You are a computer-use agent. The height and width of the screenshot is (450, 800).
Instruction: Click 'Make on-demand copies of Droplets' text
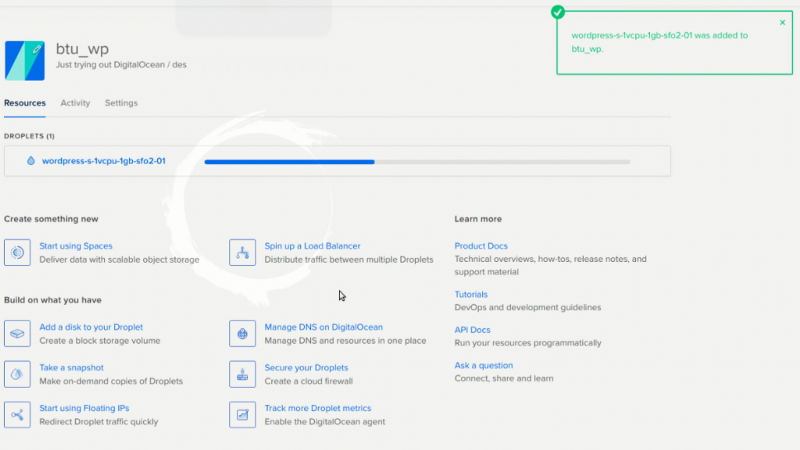(111, 381)
